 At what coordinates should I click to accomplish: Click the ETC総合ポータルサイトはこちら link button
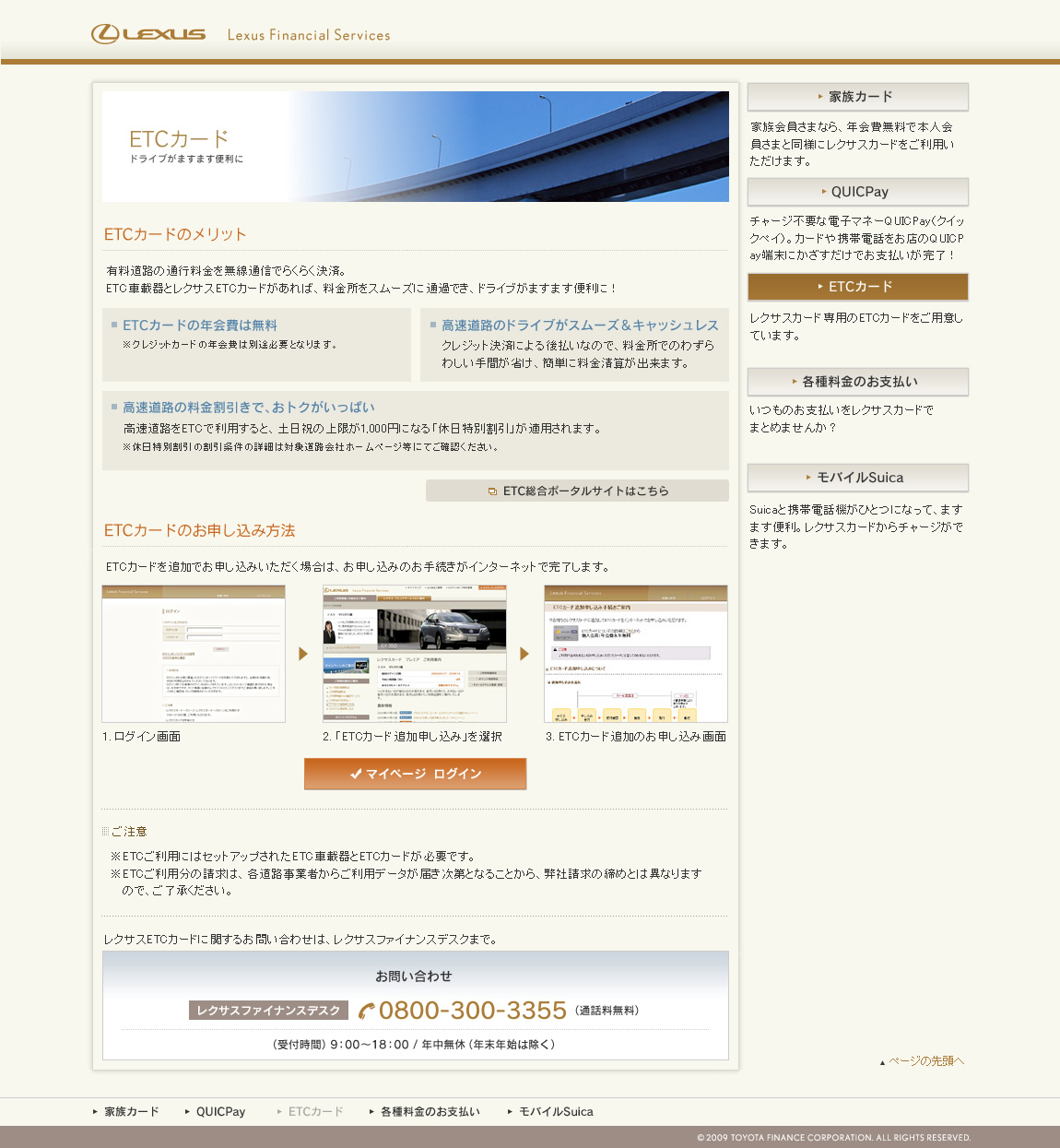click(x=577, y=491)
